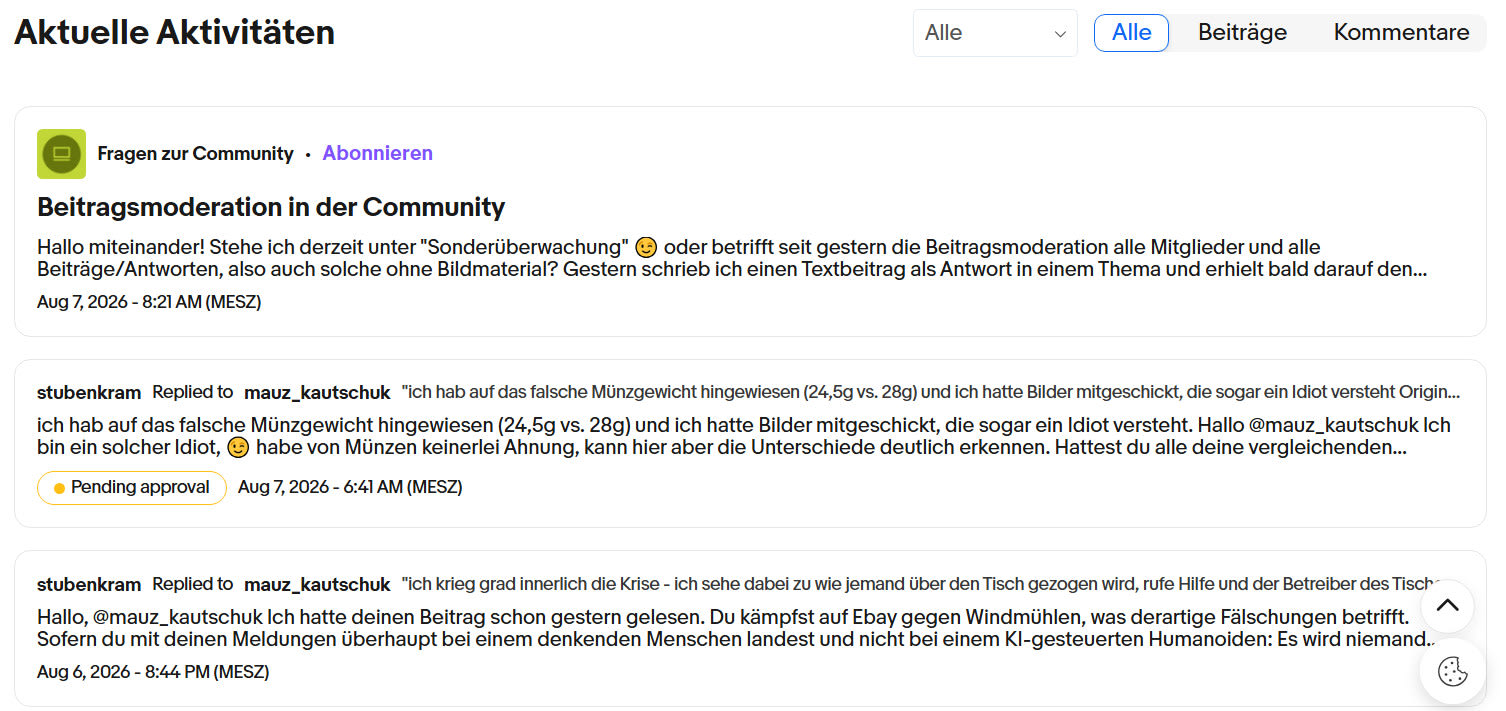Open cookie settings via cookie icon

pos(1452,672)
